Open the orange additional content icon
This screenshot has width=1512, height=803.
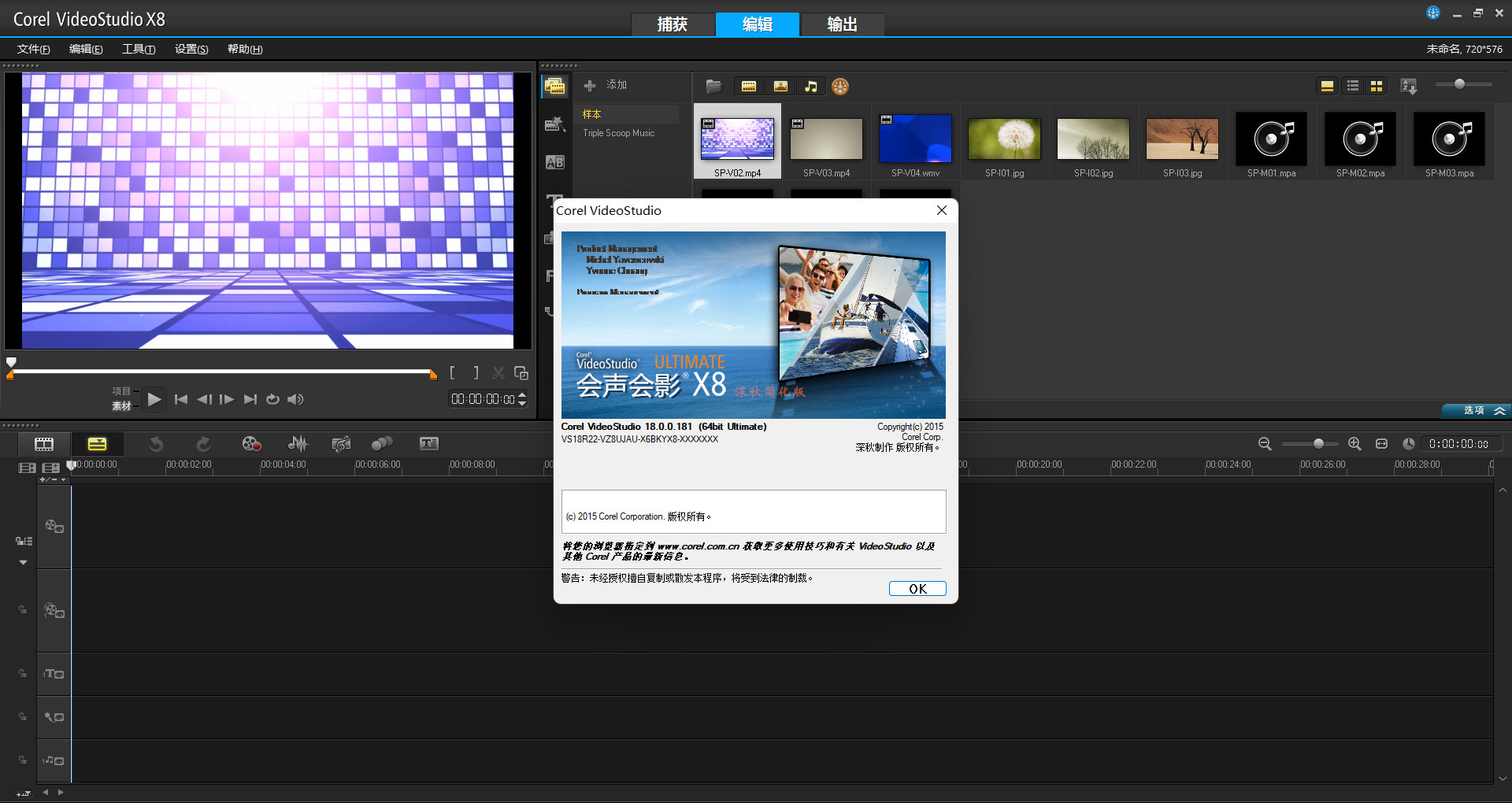pyautogui.click(x=840, y=87)
